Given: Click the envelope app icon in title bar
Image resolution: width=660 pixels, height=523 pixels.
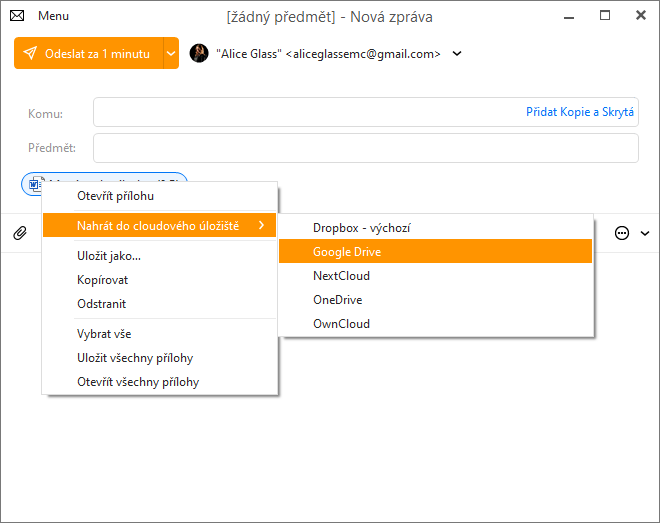Looking at the screenshot, I should coord(17,16).
